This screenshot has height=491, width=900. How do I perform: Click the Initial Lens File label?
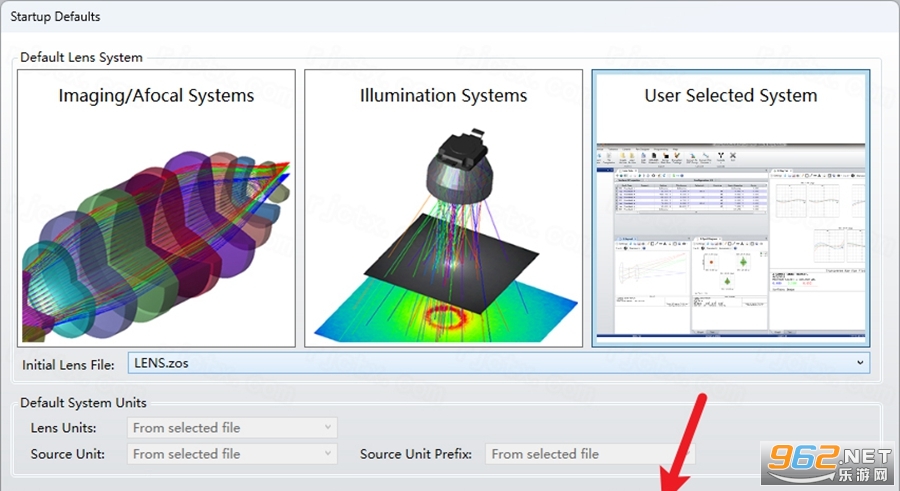[68, 365]
